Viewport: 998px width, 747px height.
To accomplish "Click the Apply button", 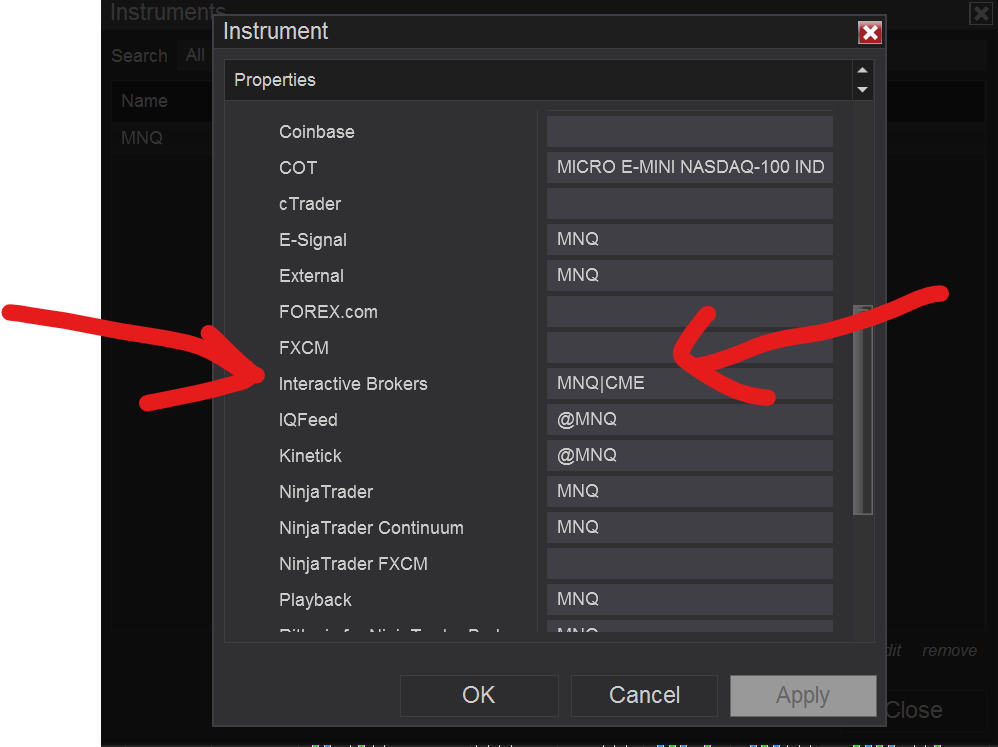I will click(x=803, y=695).
